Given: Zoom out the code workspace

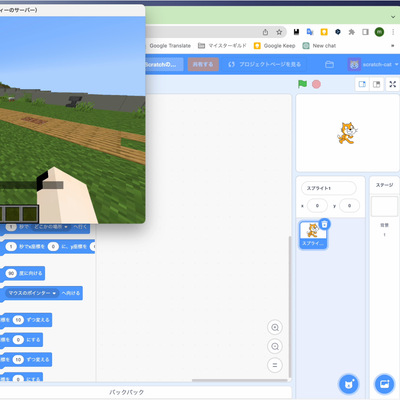Looking at the screenshot, I should pos(275,346).
